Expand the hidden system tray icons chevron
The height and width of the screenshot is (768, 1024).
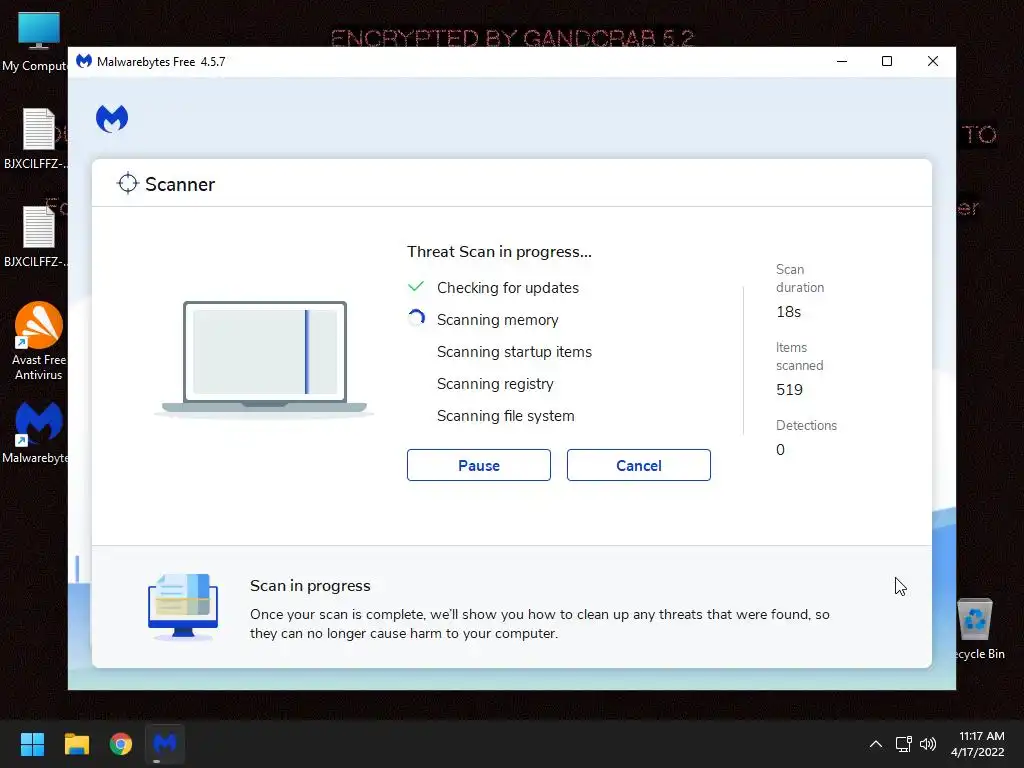[x=876, y=744]
